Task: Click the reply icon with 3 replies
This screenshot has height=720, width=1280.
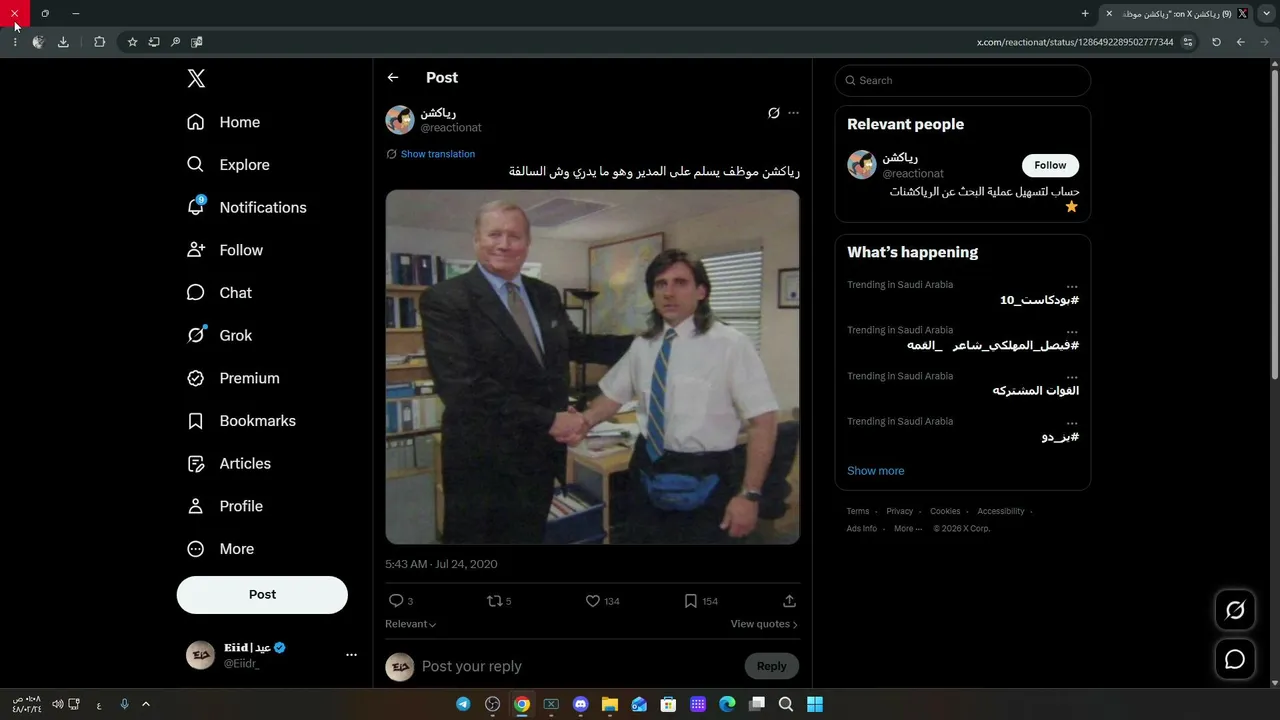Action: tap(396, 601)
